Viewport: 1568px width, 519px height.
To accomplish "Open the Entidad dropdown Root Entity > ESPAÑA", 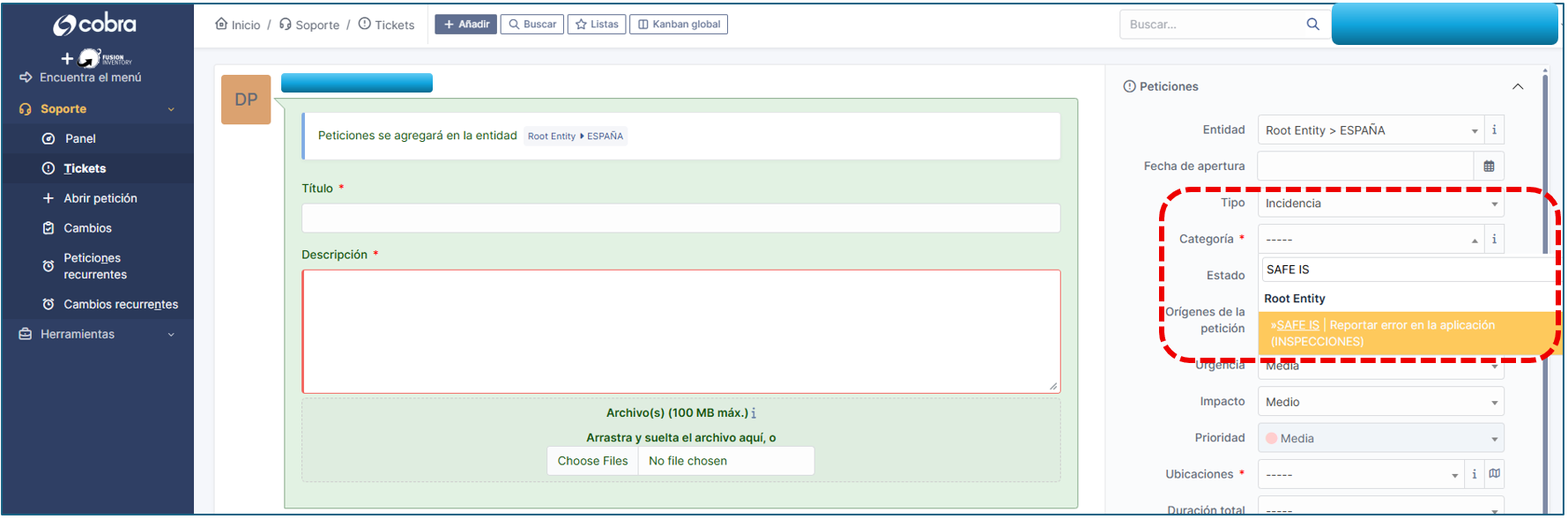I will click(1371, 130).
